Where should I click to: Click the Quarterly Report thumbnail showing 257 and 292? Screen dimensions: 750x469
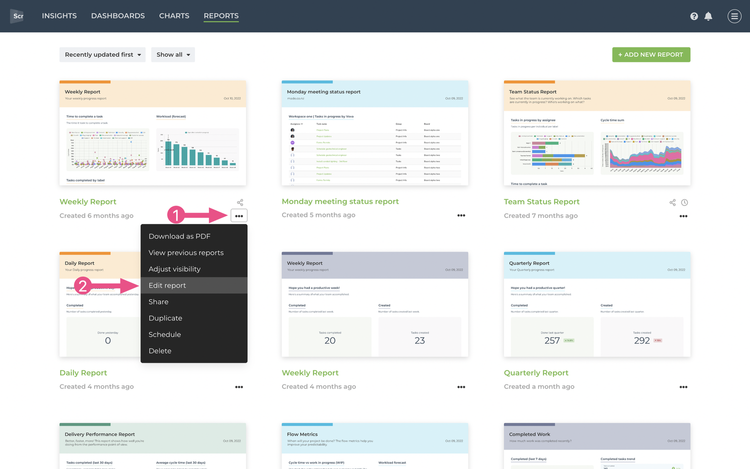coord(597,305)
